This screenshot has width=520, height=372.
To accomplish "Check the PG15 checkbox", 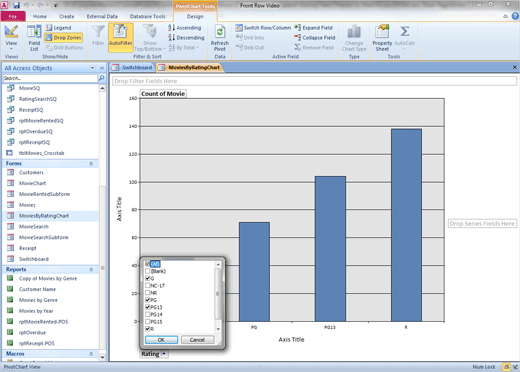I will coord(148,322).
